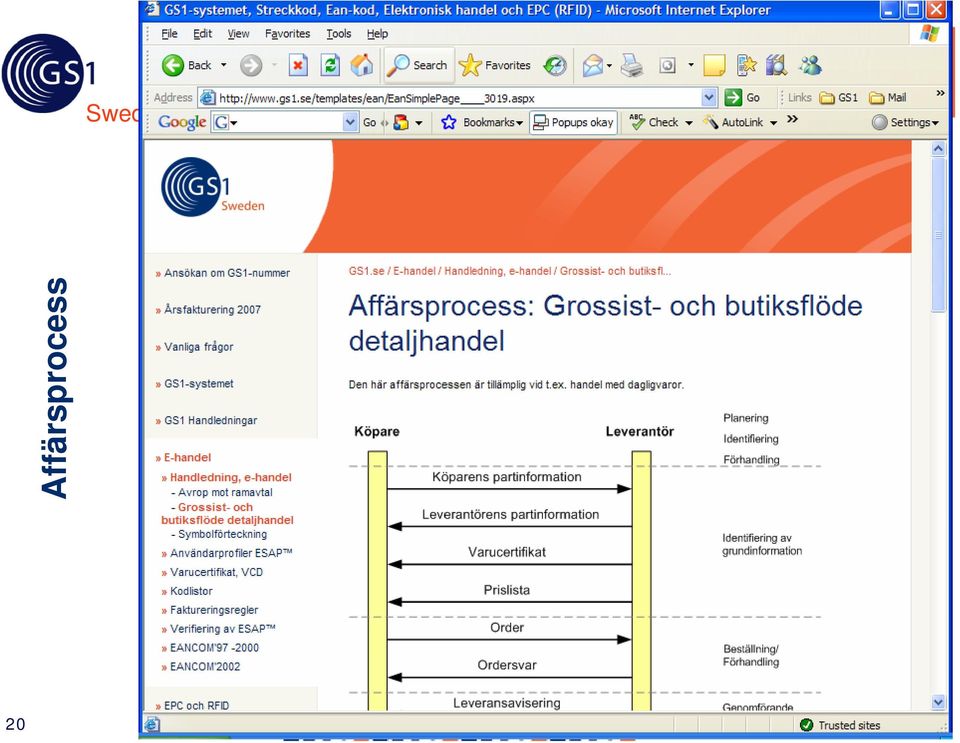Toggle the Popups okay blocker
This screenshot has height=743, width=960.
click(x=572, y=122)
